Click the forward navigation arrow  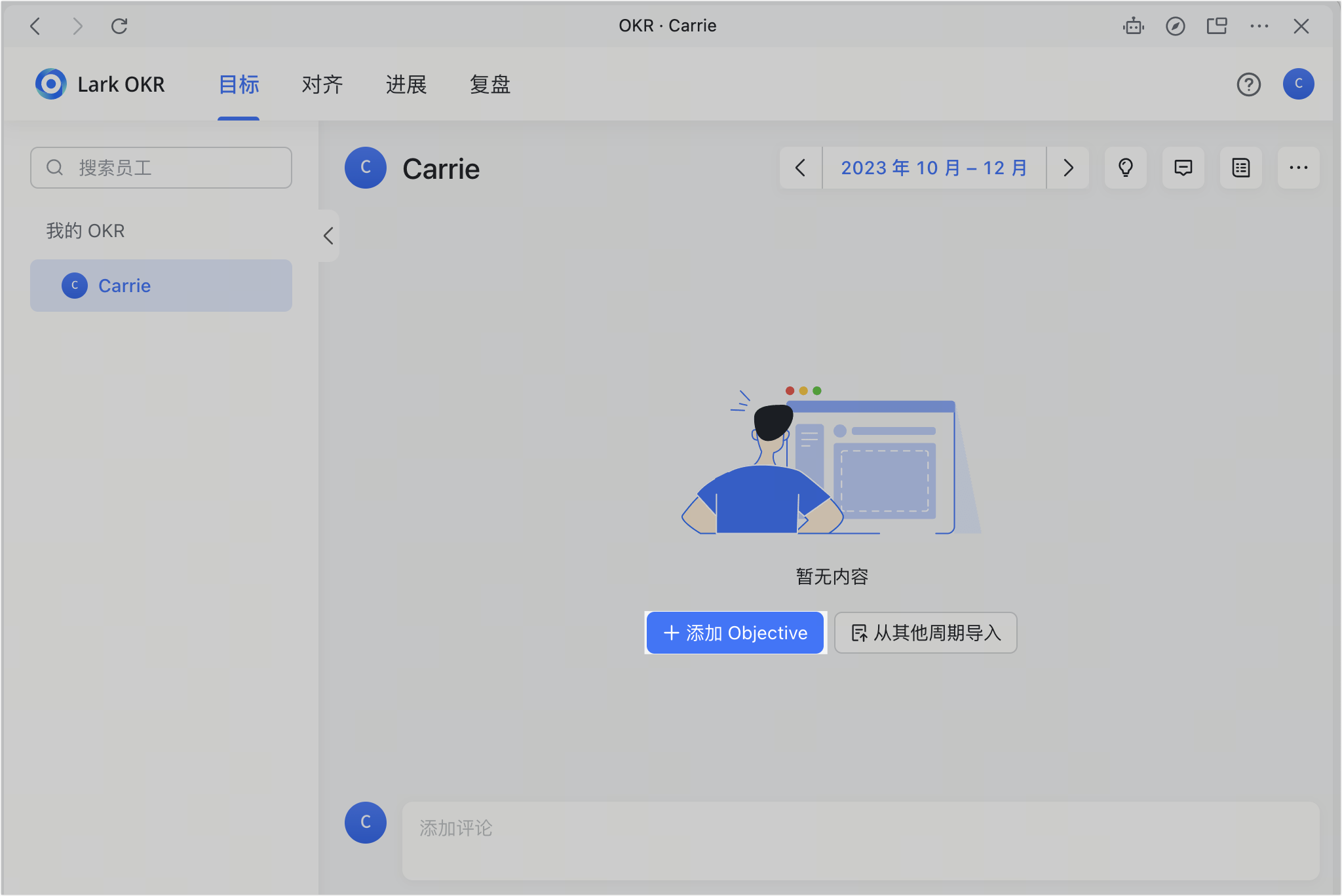(77, 26)
